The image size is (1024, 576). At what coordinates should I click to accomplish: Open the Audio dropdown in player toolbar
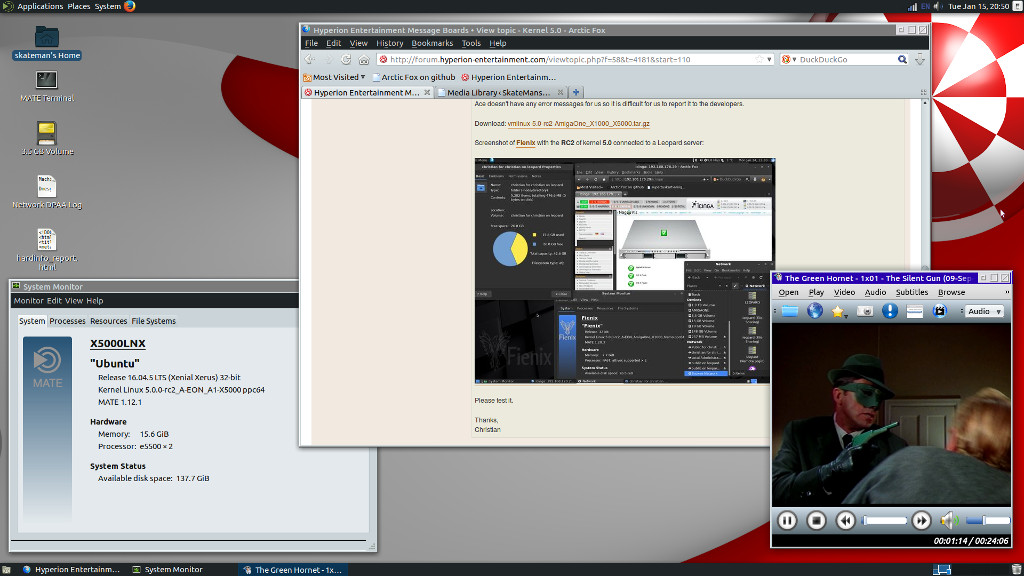pos(984,312)
